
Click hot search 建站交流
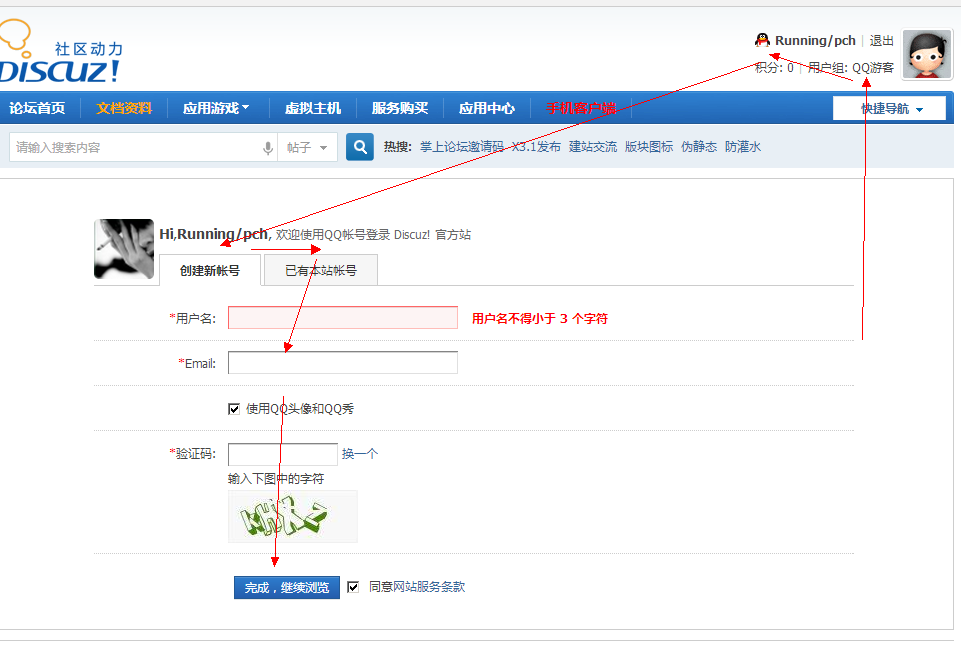click(593, 147)
